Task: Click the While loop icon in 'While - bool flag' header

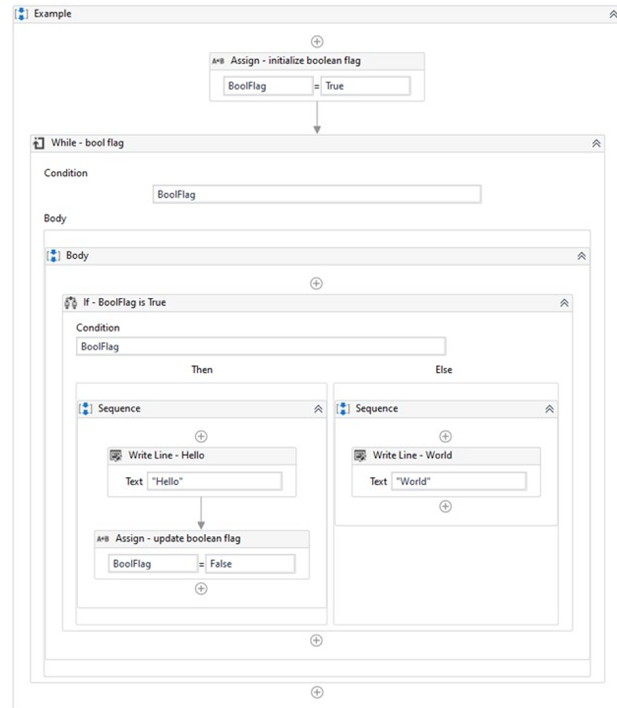Action: point(39,143)
